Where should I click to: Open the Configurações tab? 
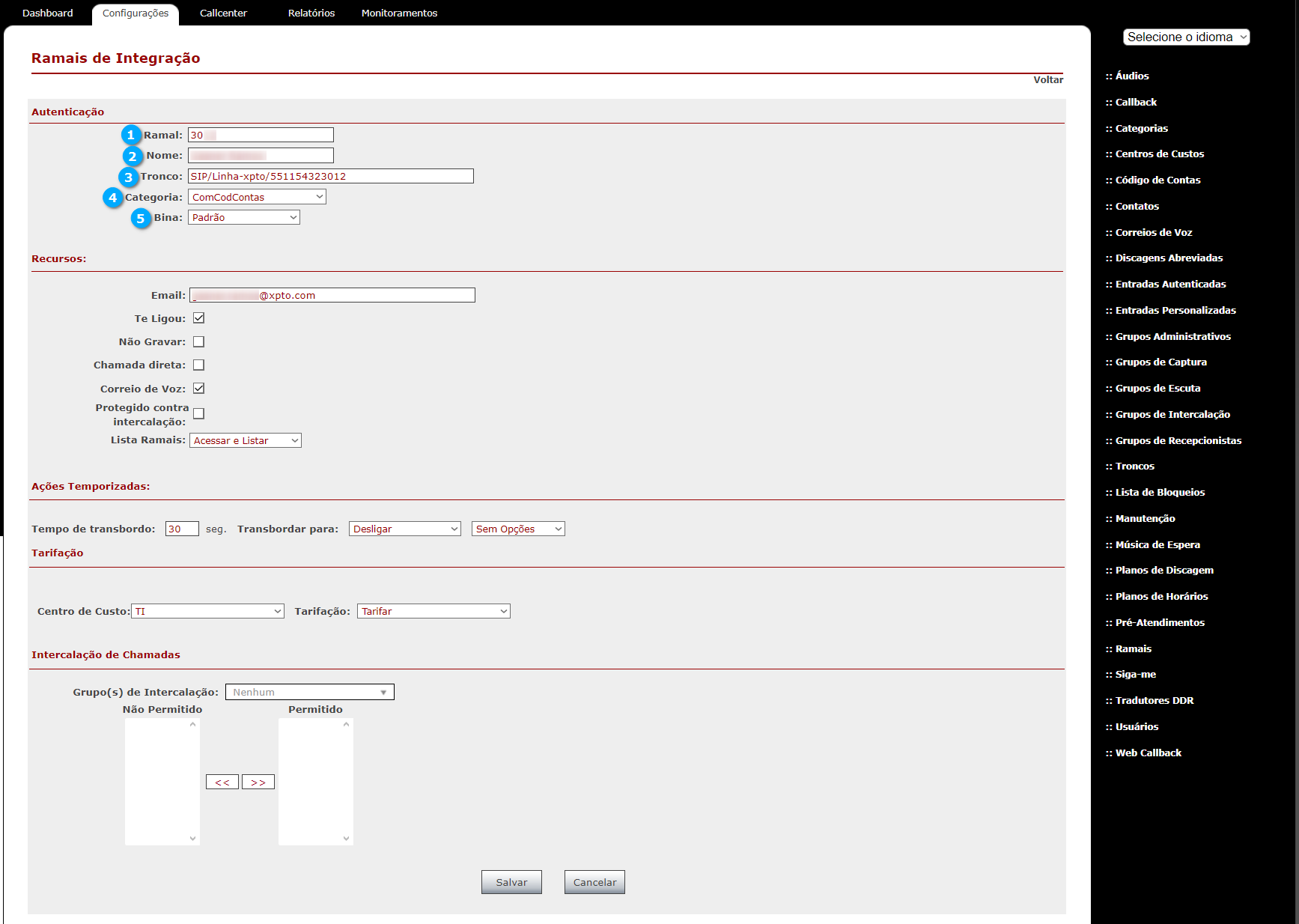click(136, 13)
